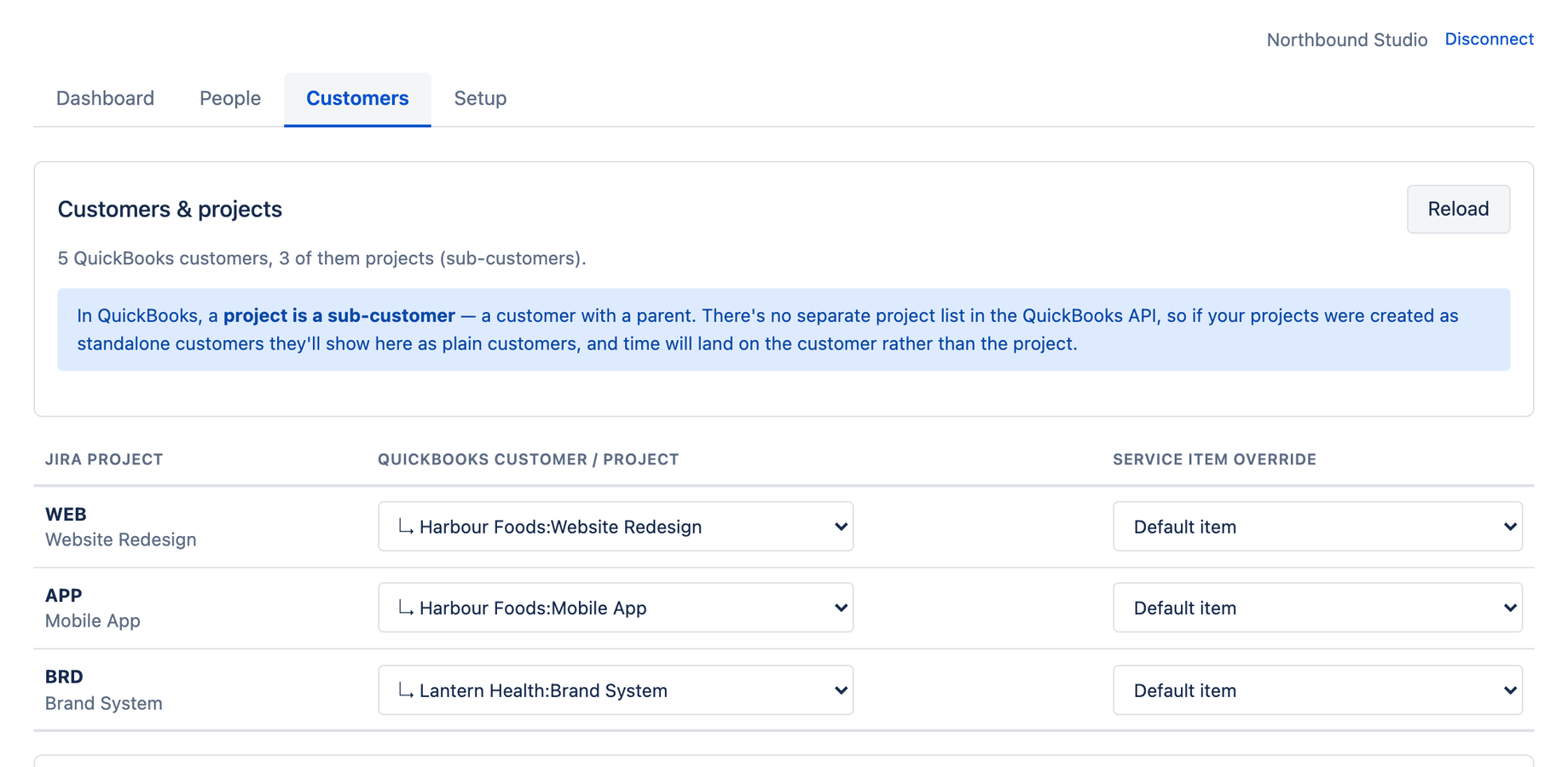Click the Northbound Studio company name
This screenshot has width=1568, height=767.
(x=1346, y=40)
